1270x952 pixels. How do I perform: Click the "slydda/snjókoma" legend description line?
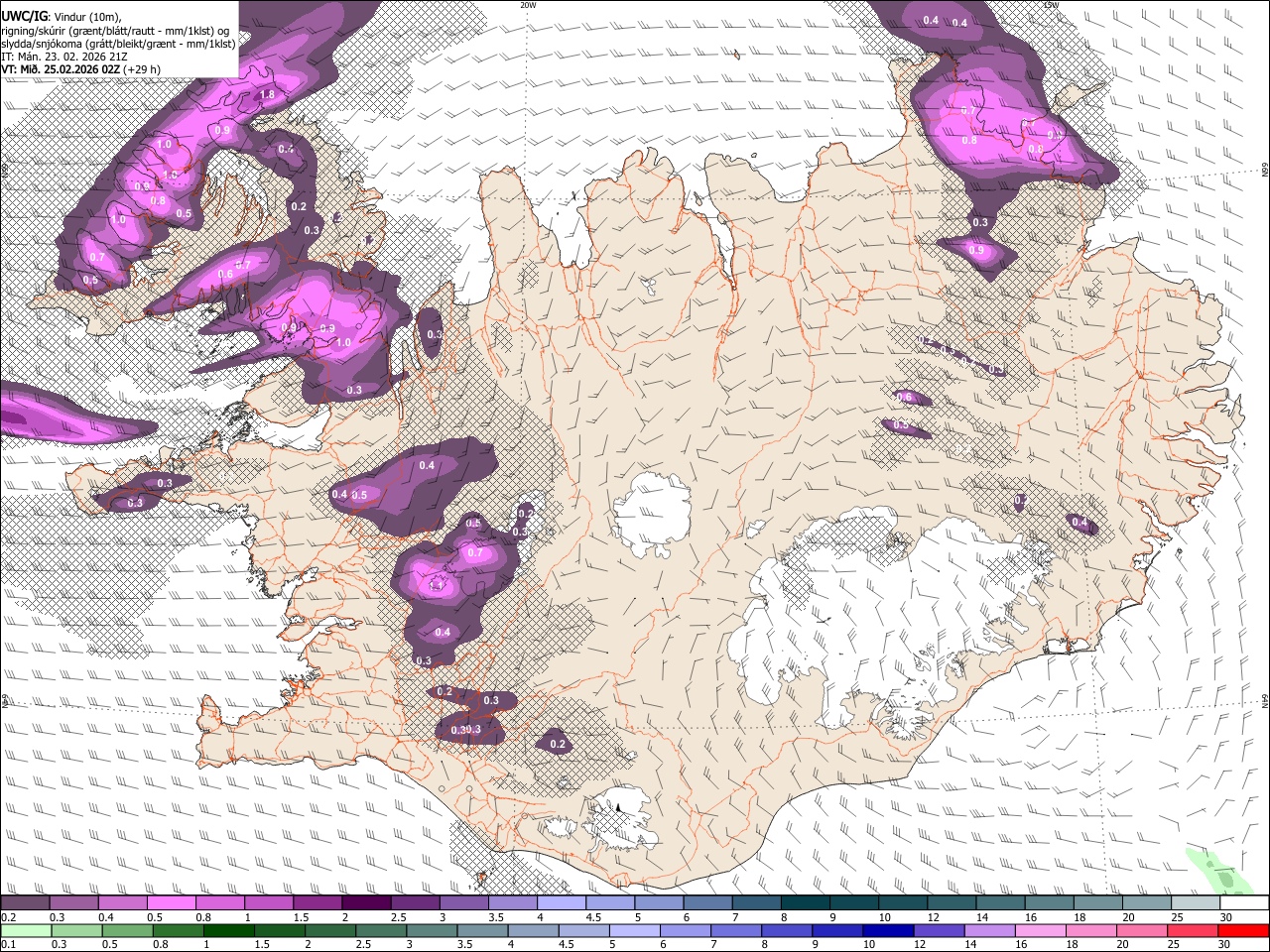click(118, 44)
